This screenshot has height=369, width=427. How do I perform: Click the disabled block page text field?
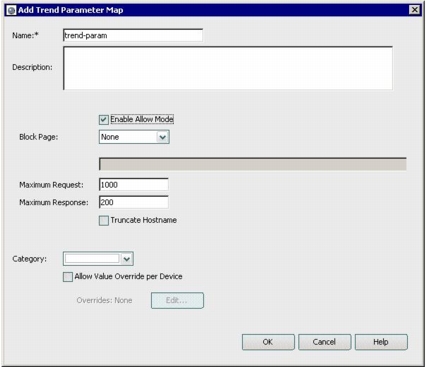coord(253,164)
